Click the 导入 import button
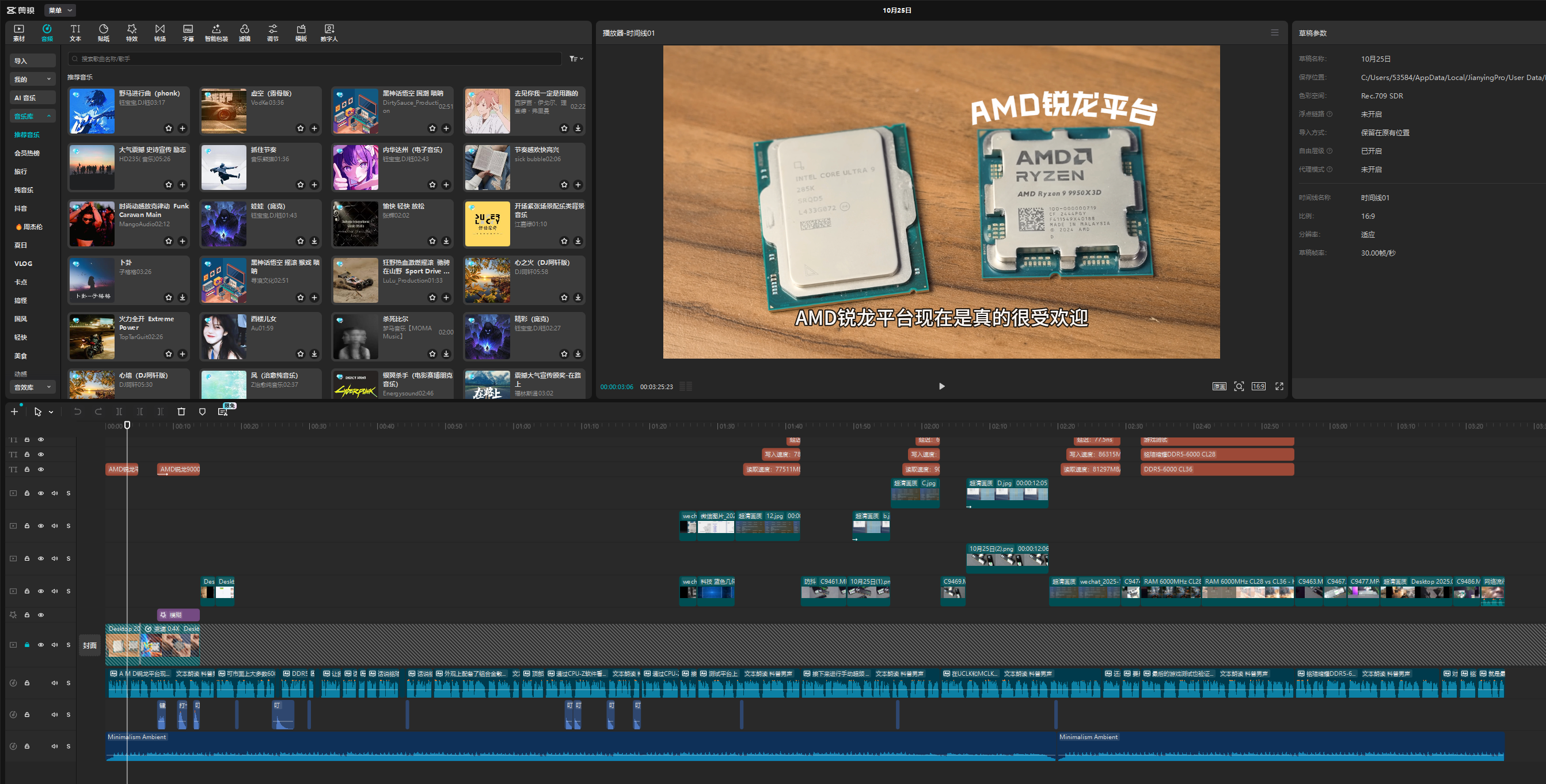The image size is (1546, 784). point(32,60)
